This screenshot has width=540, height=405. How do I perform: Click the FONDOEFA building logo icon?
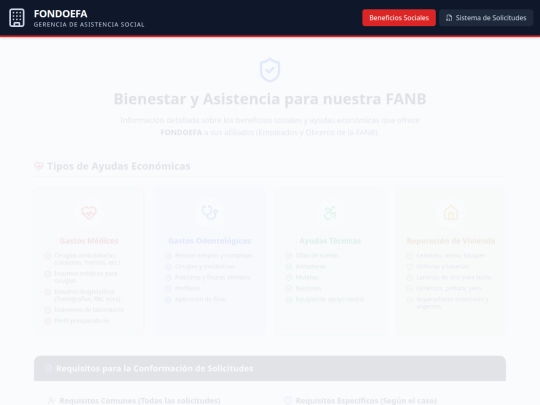(x=17, y=18)
